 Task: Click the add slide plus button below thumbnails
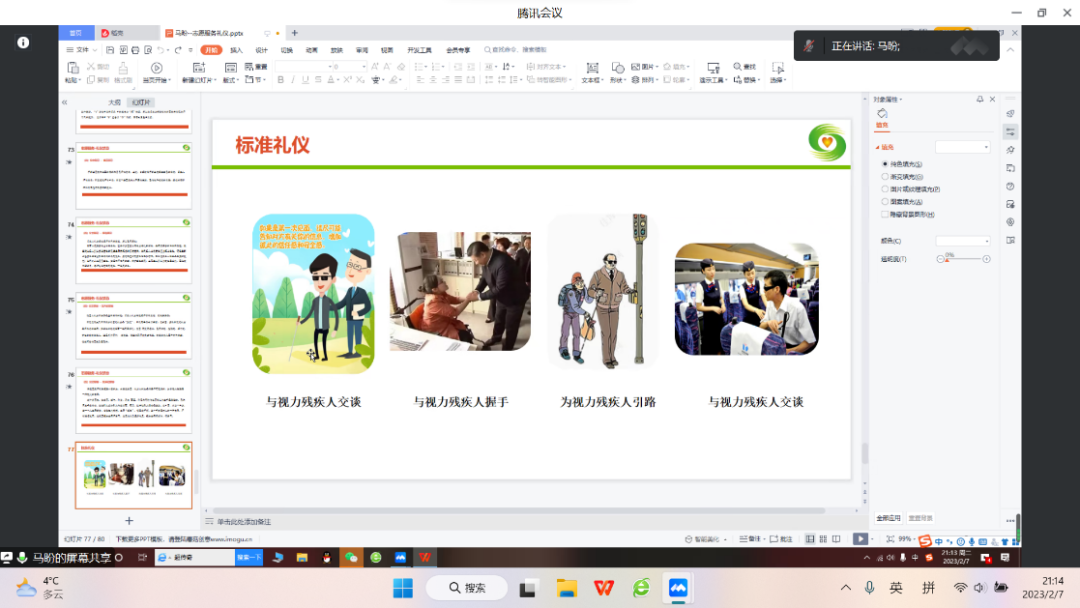pyautogui.click(x=128, y=521)
